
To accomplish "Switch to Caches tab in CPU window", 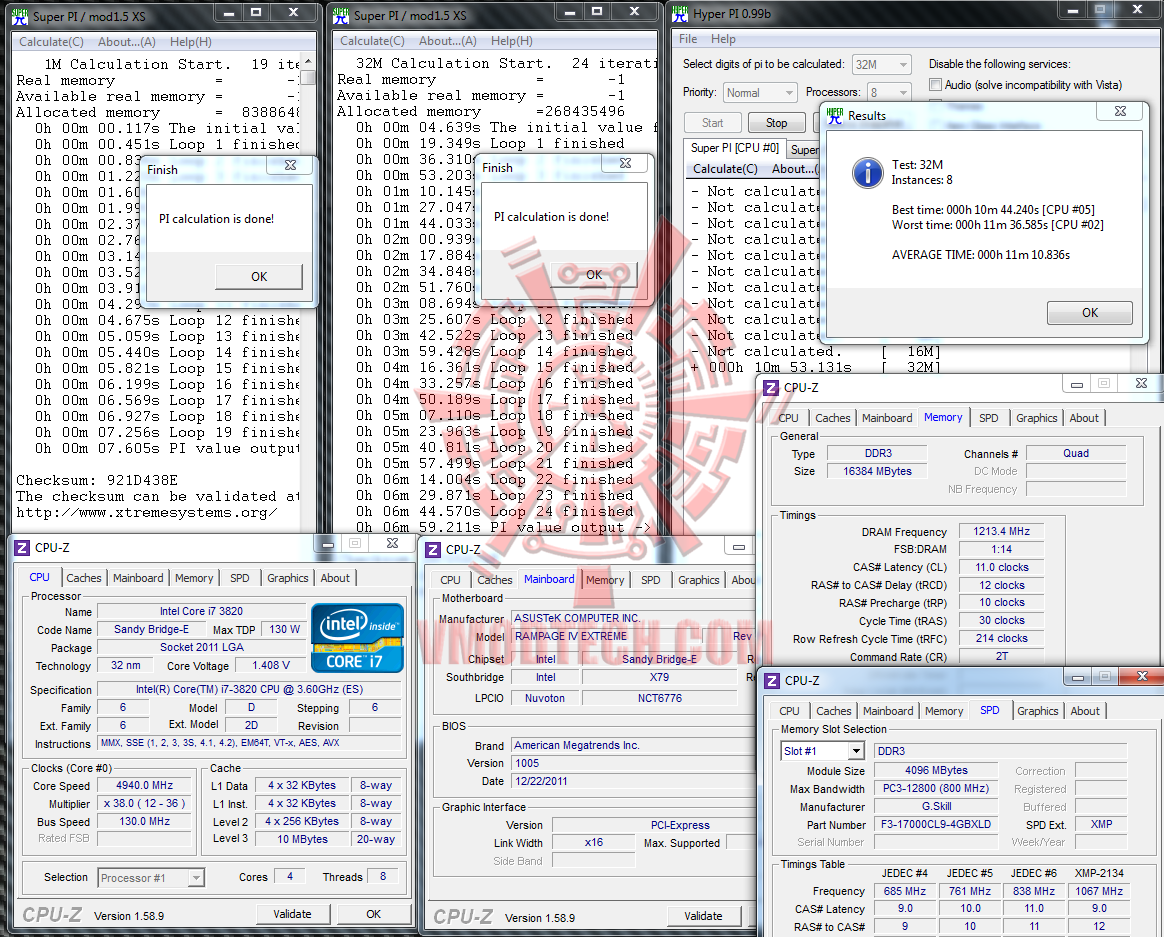I will coord(84,578).
